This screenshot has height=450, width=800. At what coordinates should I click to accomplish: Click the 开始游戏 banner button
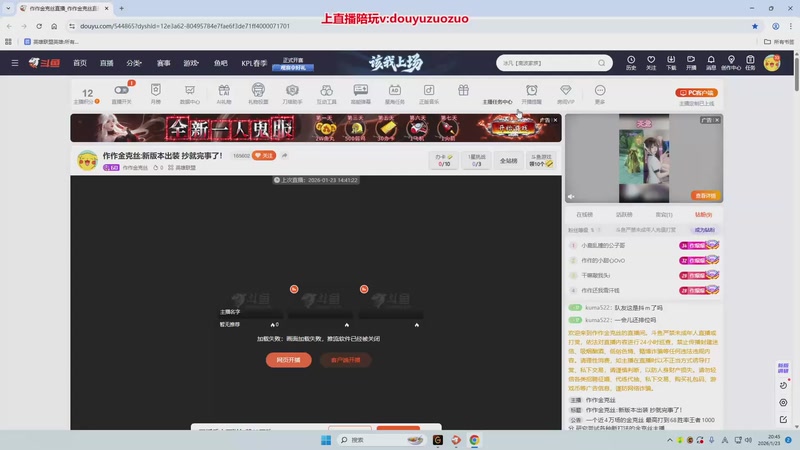512,128
